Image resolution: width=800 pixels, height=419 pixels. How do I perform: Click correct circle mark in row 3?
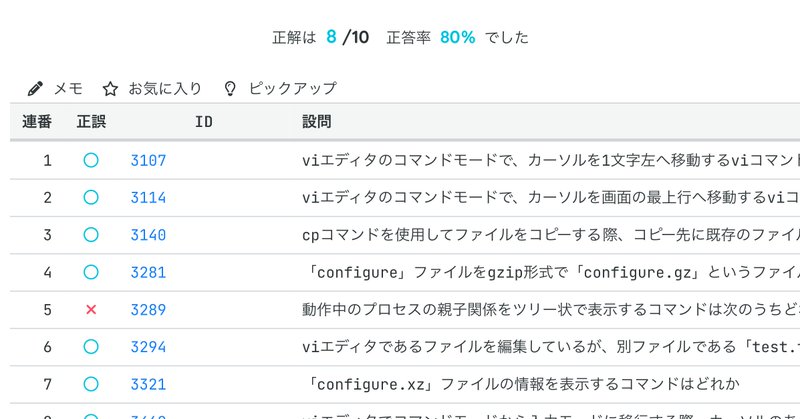(91, 235)
